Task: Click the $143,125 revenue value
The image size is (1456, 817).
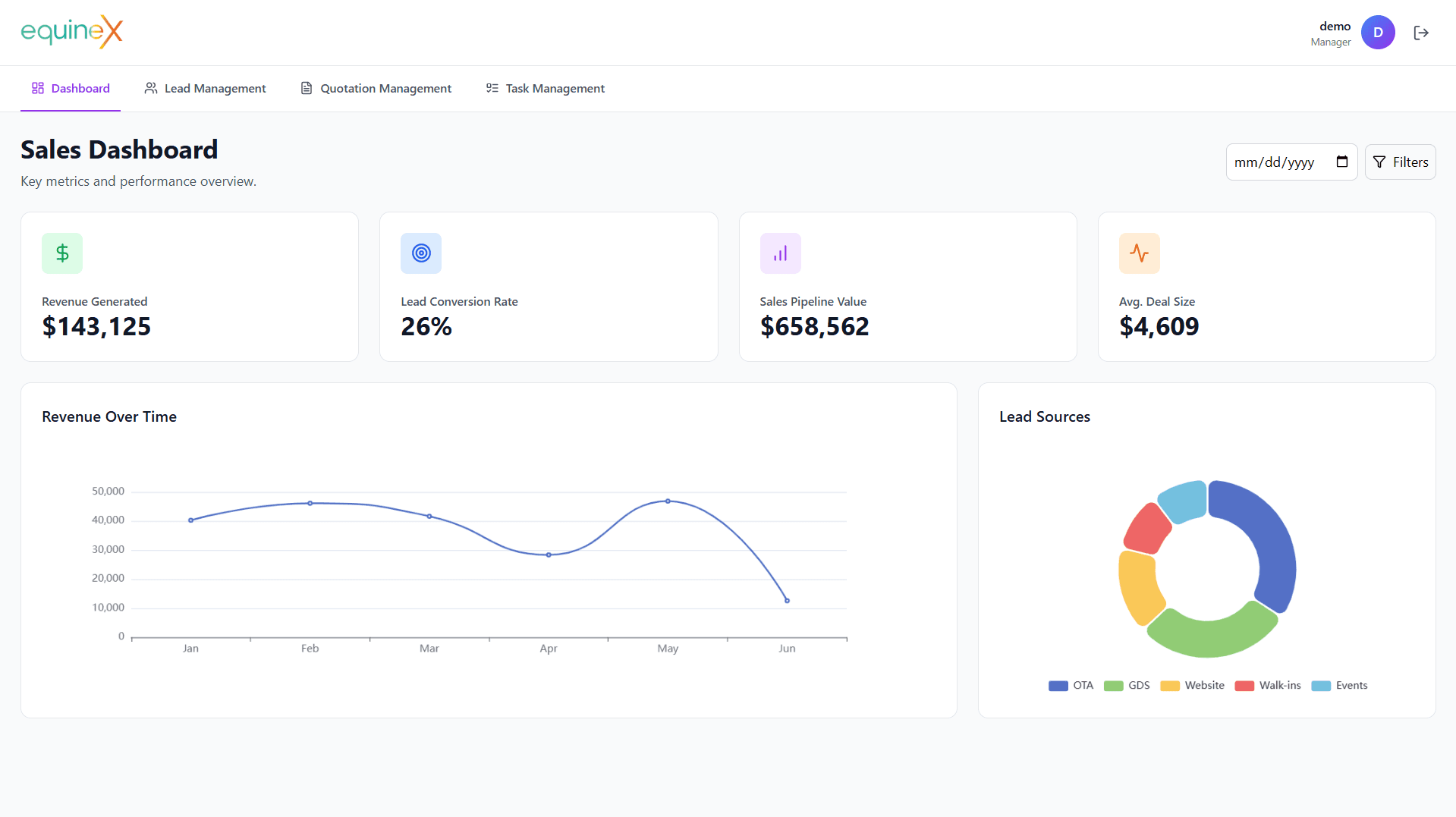Action: [96, 326]
